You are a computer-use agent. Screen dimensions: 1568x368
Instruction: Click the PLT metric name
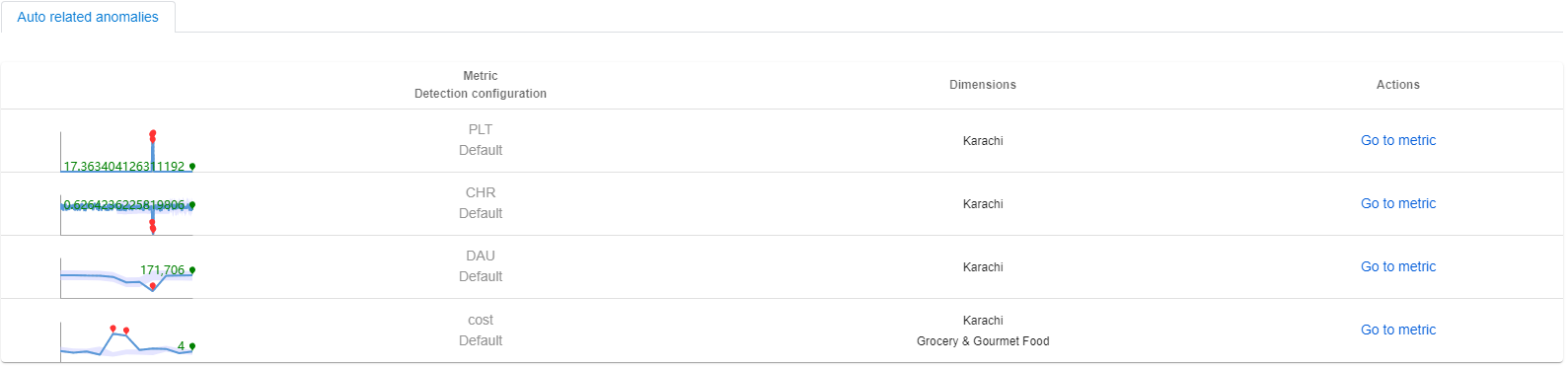tap(481, 129)
